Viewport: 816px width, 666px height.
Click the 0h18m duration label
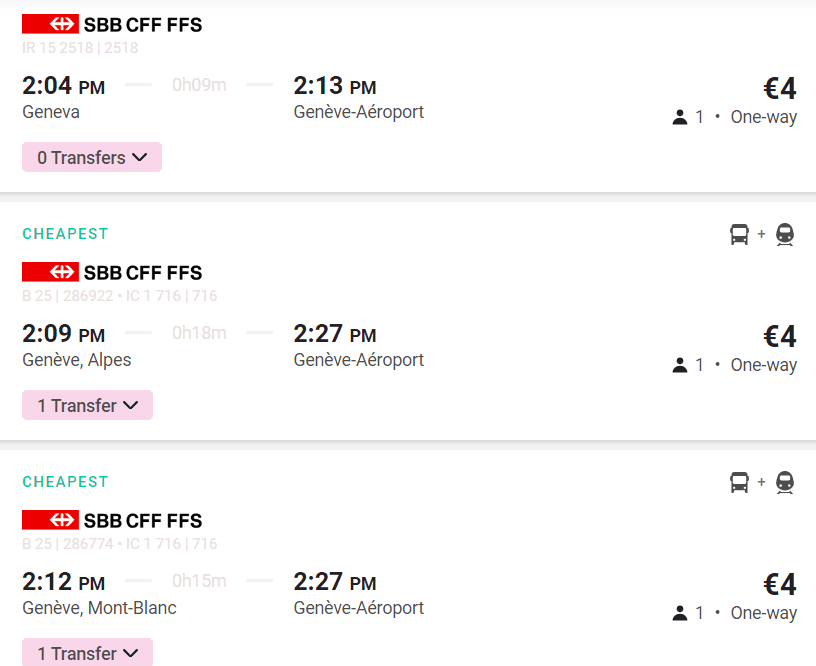(199, 333)
